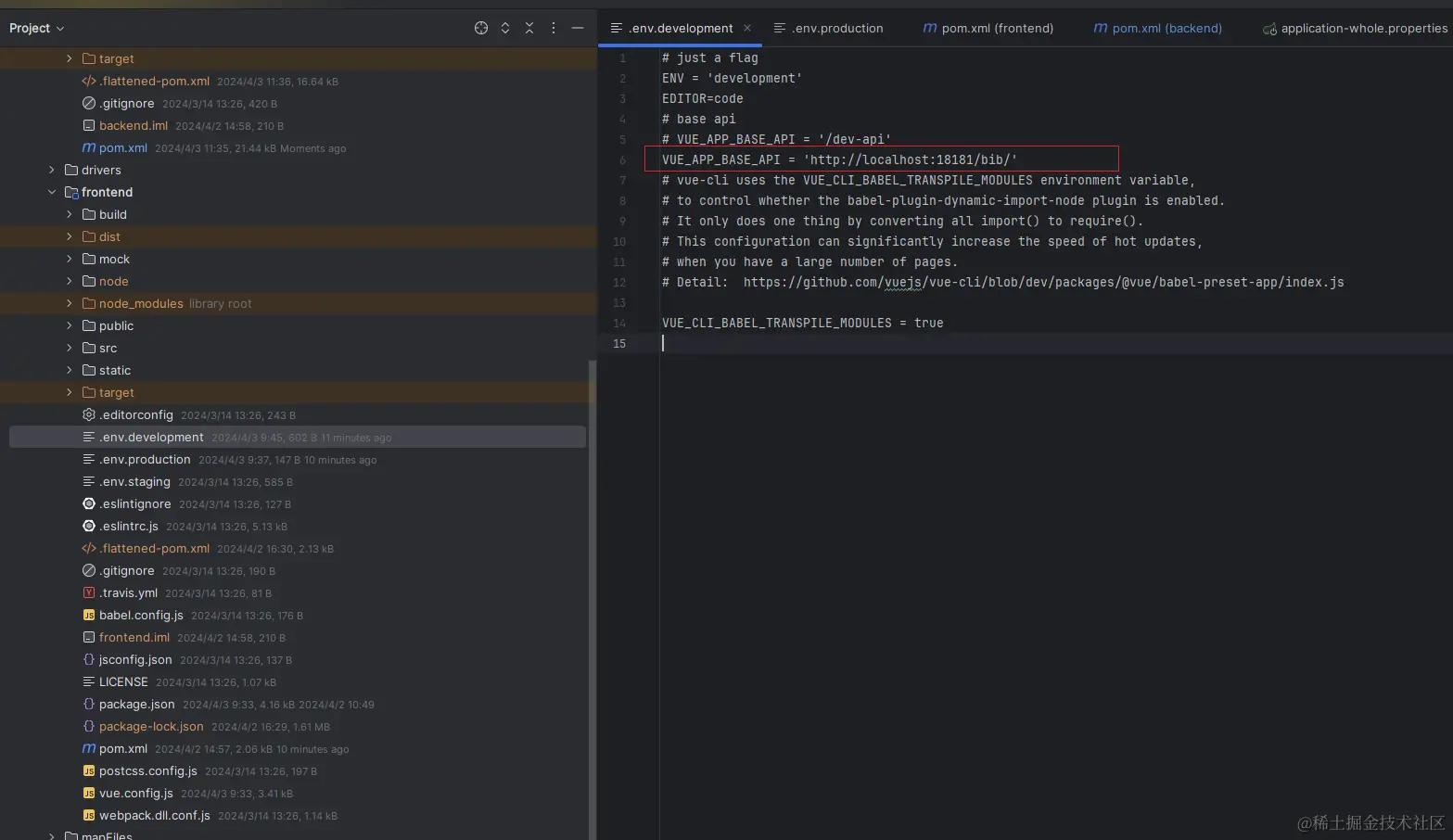Open the Project panel options menu (three dots)
Viewport: 1453px width, 840px height.
(554, 28)
